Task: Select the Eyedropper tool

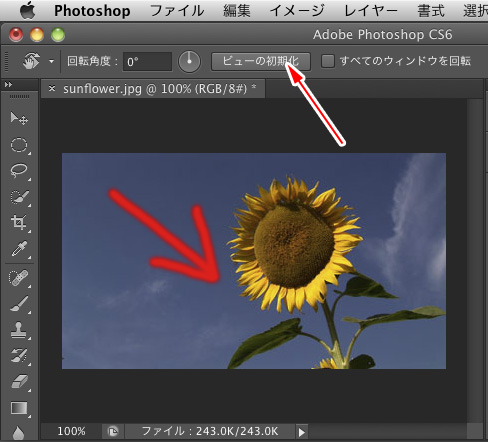Action: [19, 249]
